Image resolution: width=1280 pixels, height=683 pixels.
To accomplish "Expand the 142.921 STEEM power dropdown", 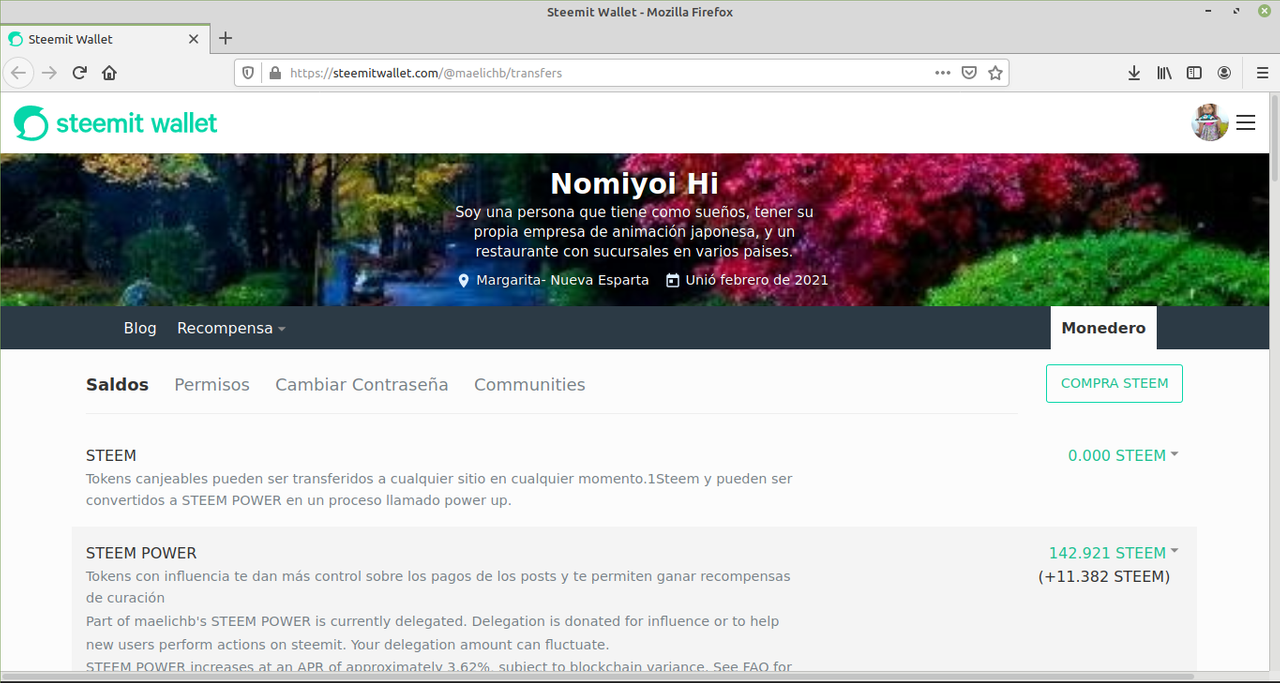I will [1114, 553].
